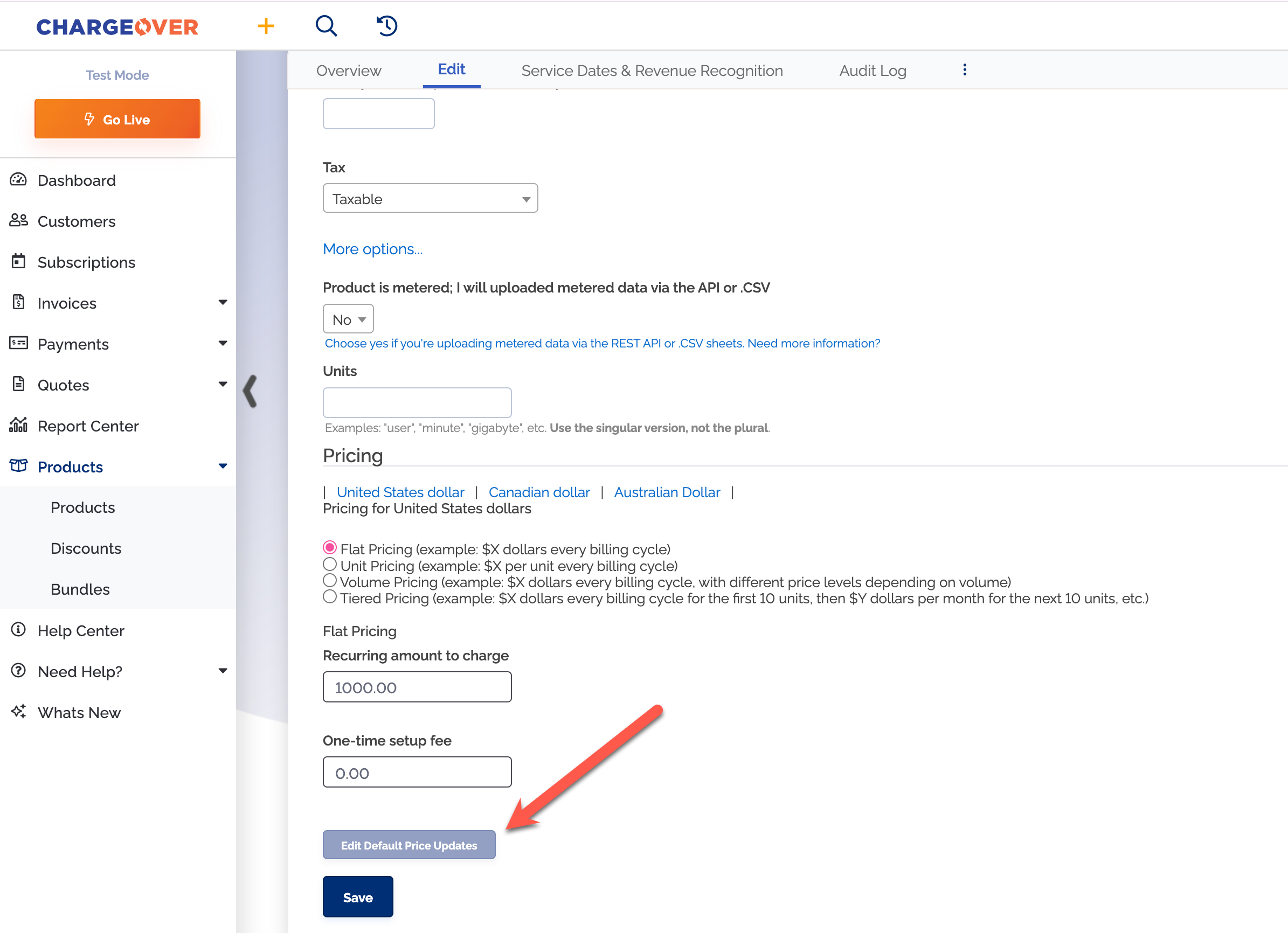Collapse sidebar using the left chevron
This screenshot has height=933, width=1288.
coord(251,391)
